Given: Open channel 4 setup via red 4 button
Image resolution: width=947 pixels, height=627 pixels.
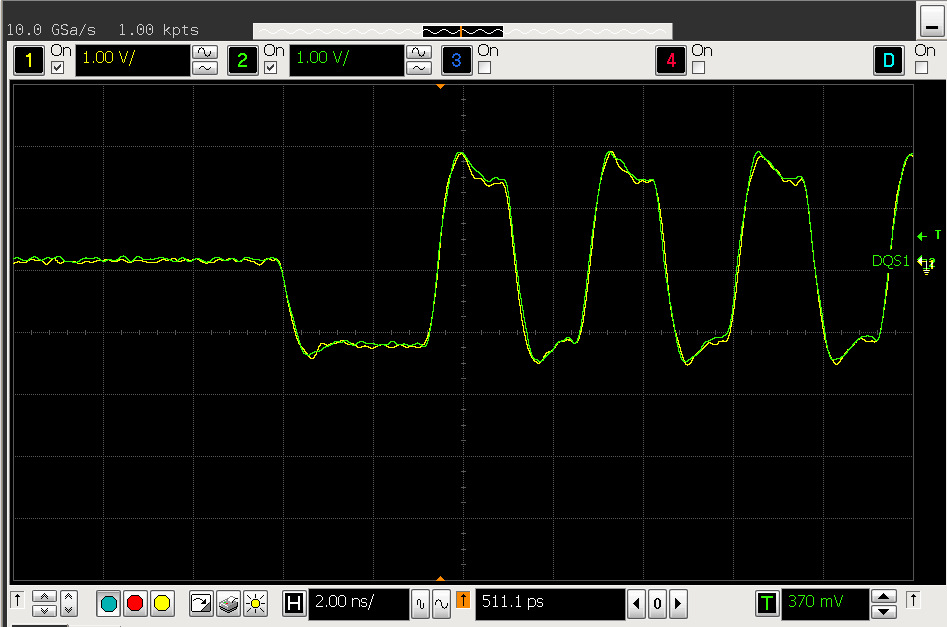Looking at the screenshot, I should [671, 60].
